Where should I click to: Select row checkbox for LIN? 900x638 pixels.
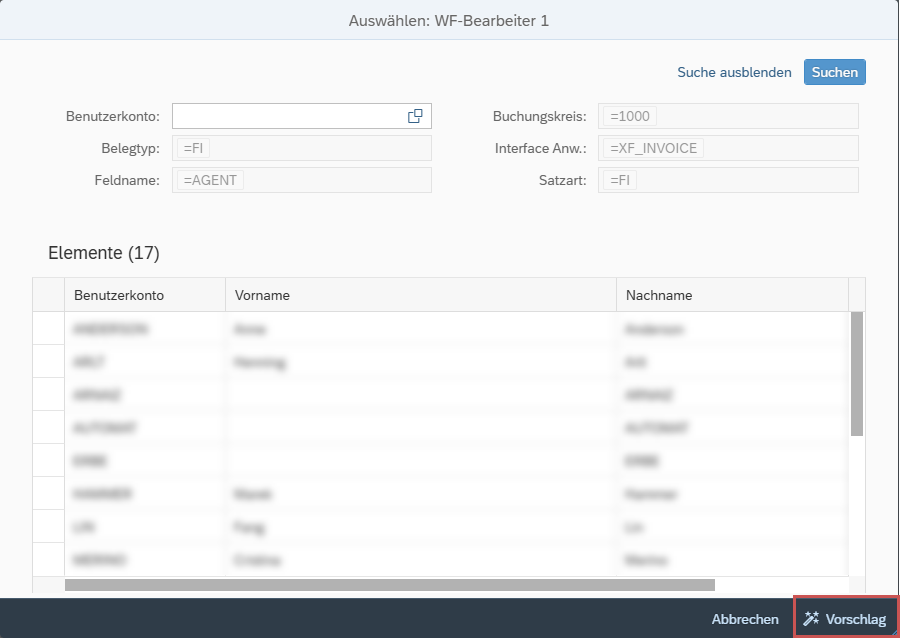point(48,527)
